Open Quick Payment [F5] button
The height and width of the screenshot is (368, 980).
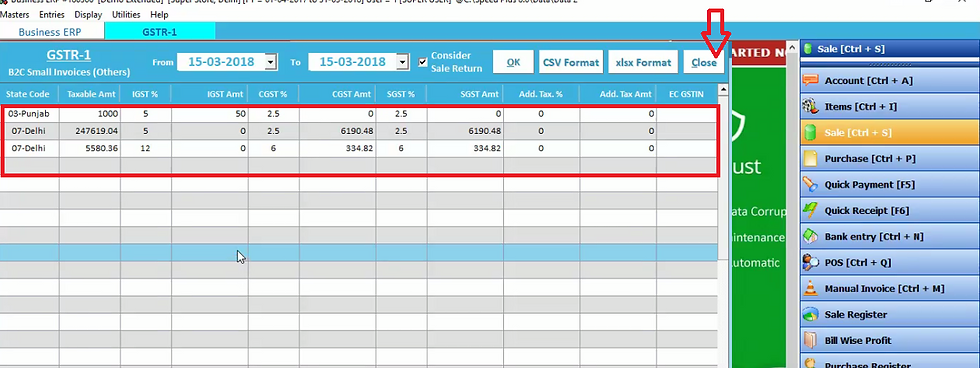tap(889, 185)
